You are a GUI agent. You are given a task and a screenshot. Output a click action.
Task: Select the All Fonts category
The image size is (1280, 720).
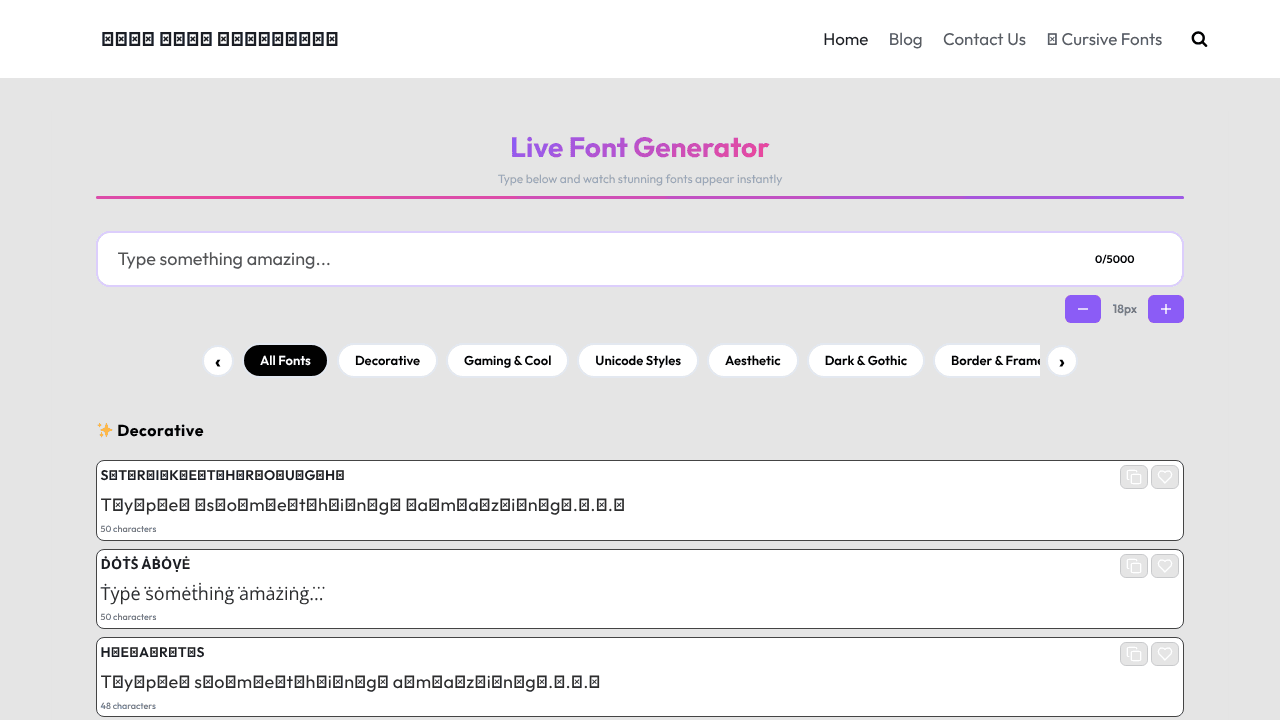click(x=285, y=361)
